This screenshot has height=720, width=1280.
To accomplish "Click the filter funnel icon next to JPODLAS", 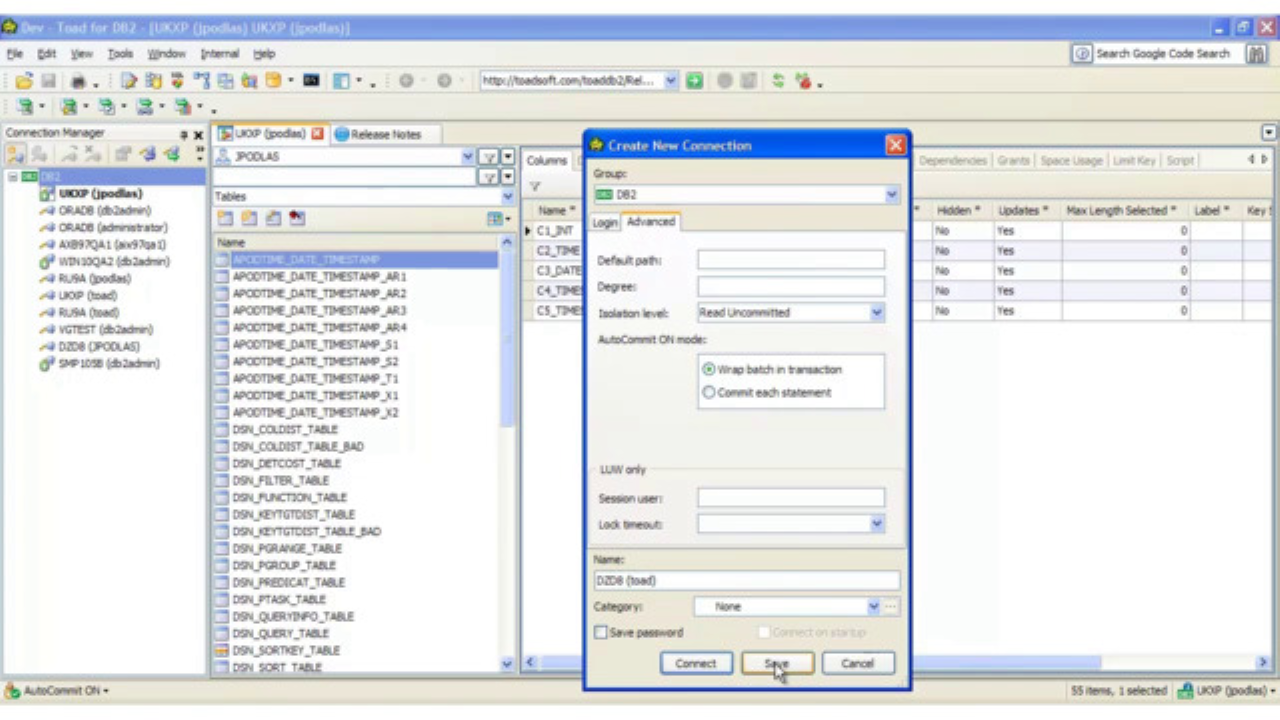I will pyautogui.click(x=489, y=157).
